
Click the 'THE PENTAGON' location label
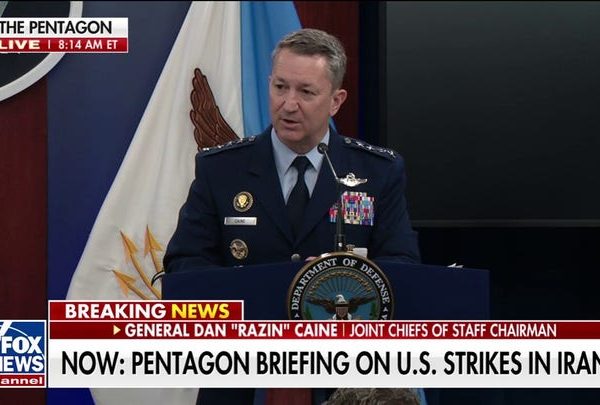click(57, 28)
